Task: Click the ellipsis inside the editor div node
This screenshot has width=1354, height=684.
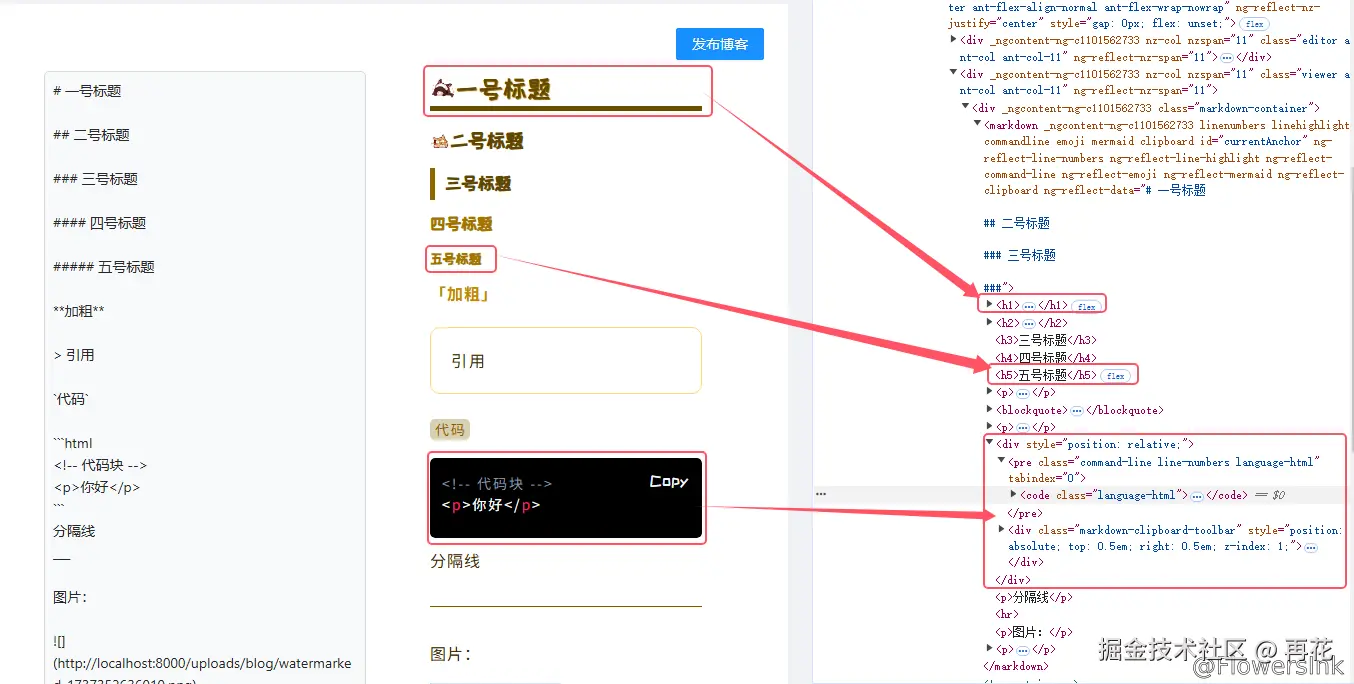Action: coord(1226,57)
